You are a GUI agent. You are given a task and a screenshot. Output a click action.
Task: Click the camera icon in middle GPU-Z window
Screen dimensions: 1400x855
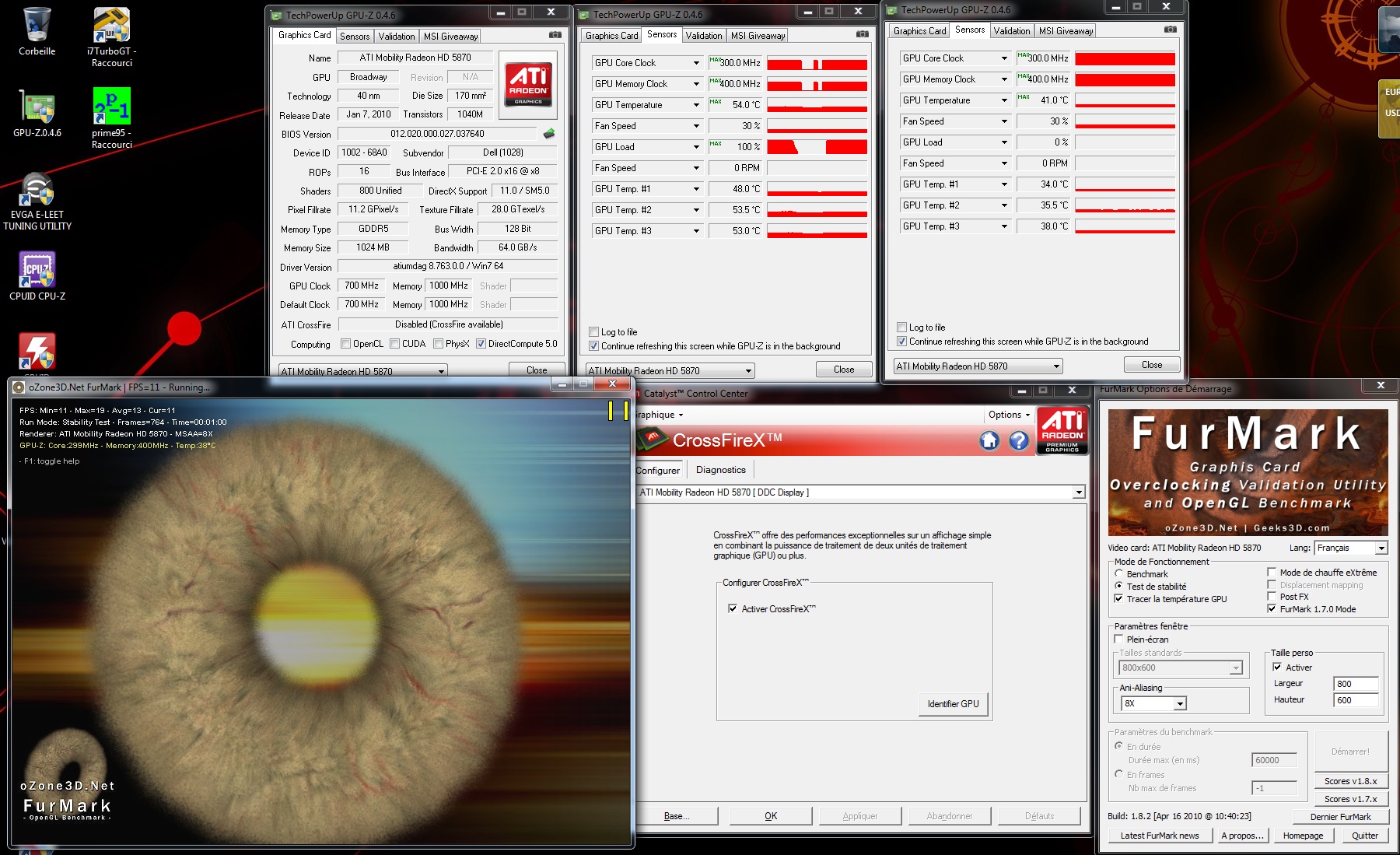(x=862, y=34)
